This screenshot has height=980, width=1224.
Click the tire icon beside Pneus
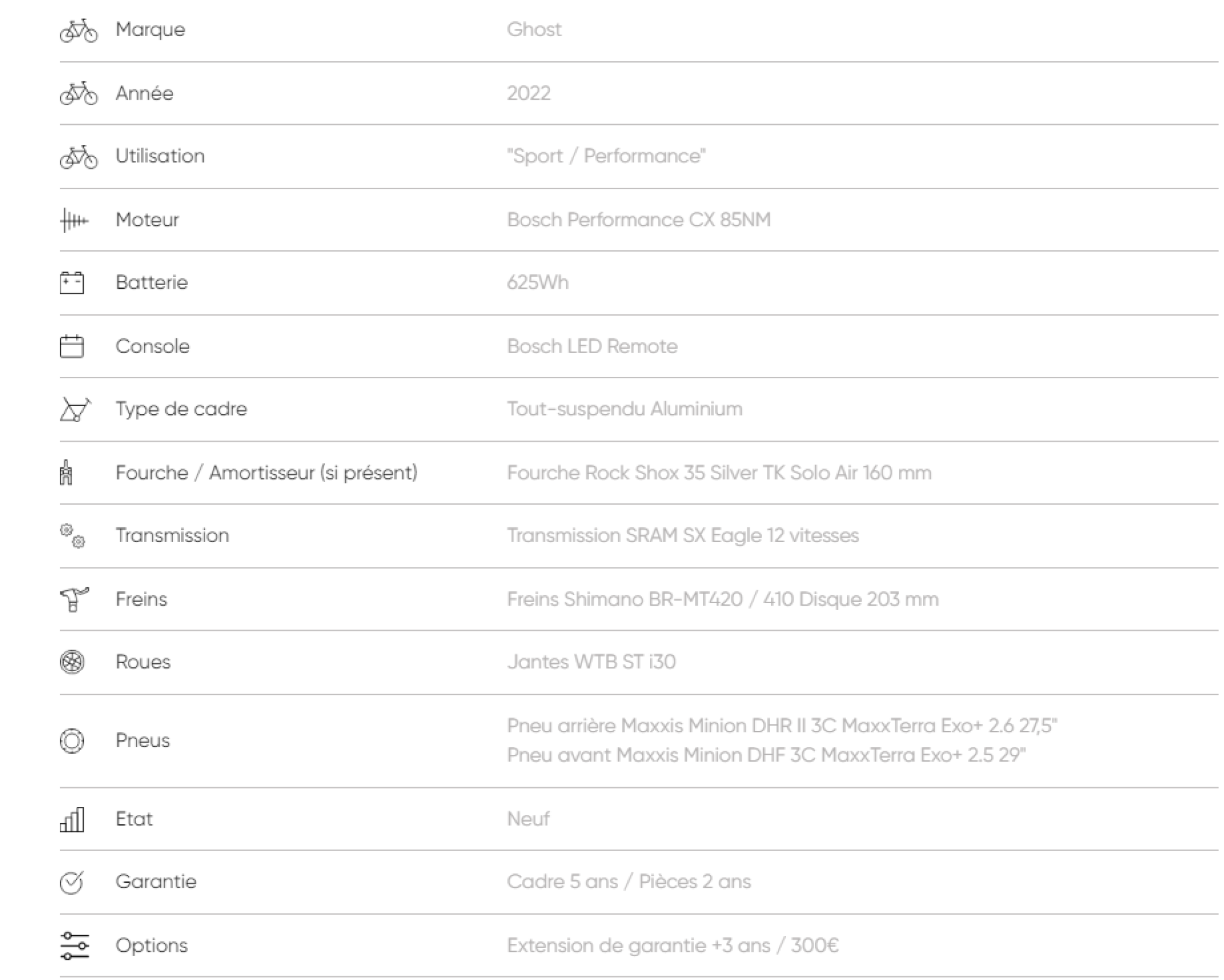click(x=72, y=741)
